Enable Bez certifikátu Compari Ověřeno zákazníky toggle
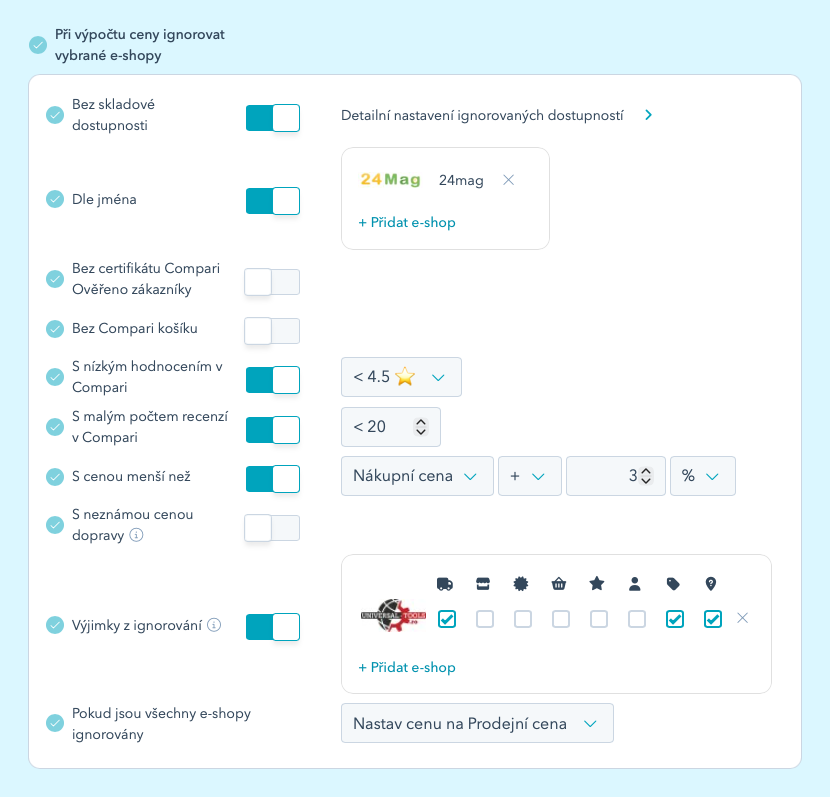830x797 pixels. click(272, 282)
